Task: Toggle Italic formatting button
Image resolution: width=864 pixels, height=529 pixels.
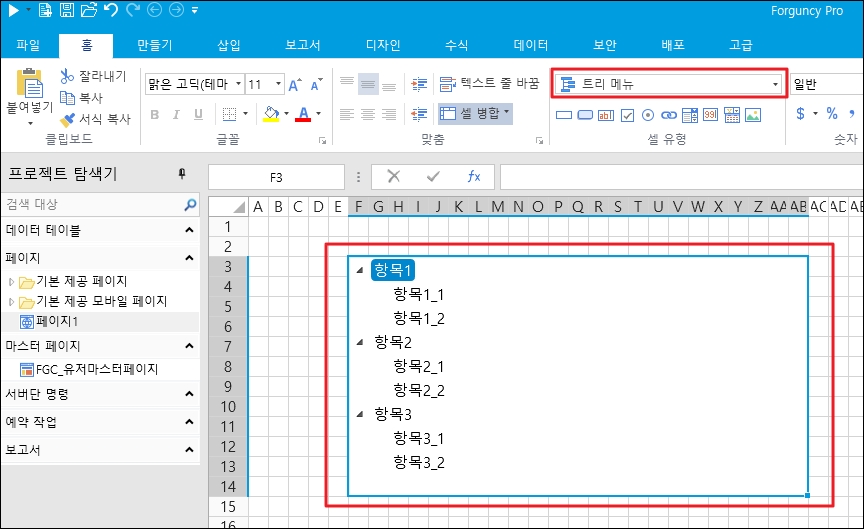Action: 177,114
